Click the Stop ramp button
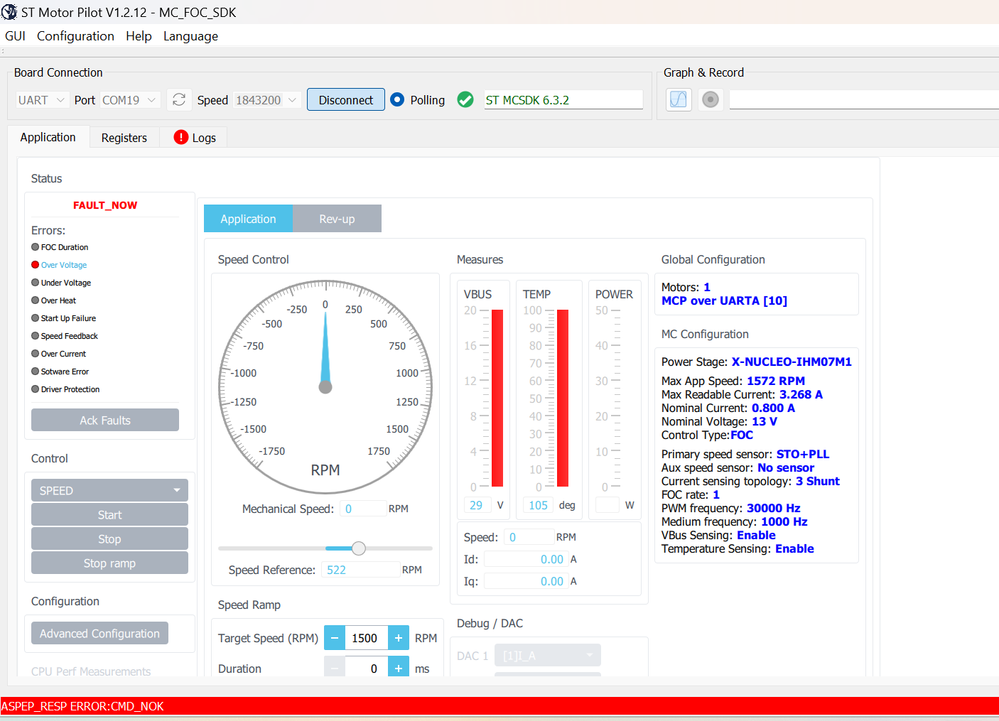Viewport: 999px width, 721px height. click(110, 563)
